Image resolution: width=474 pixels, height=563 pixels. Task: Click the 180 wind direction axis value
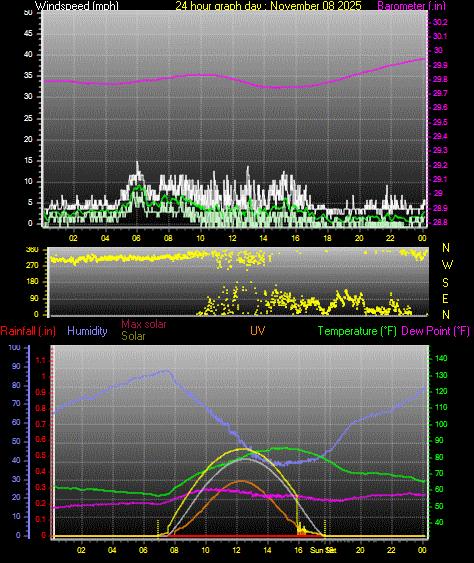pos(32,282)
